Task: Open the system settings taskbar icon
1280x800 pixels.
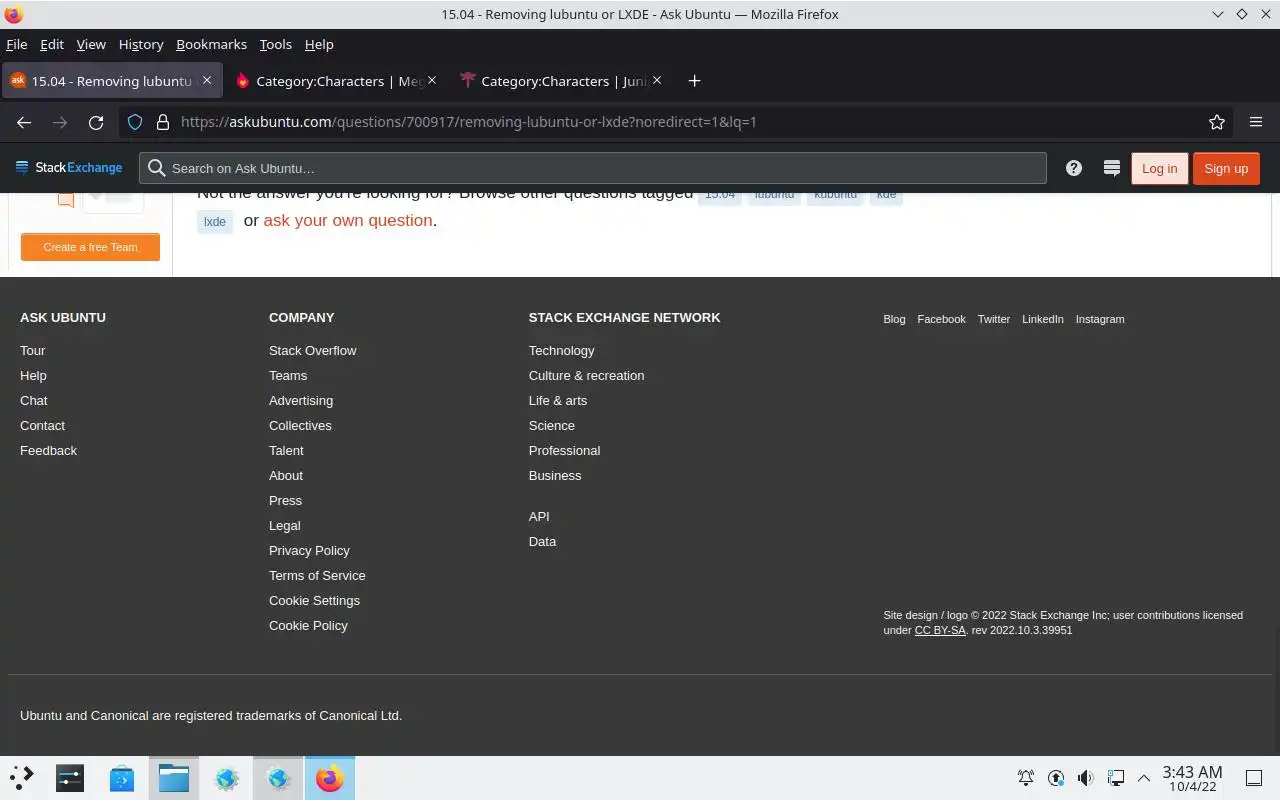Action: point(70,778)
